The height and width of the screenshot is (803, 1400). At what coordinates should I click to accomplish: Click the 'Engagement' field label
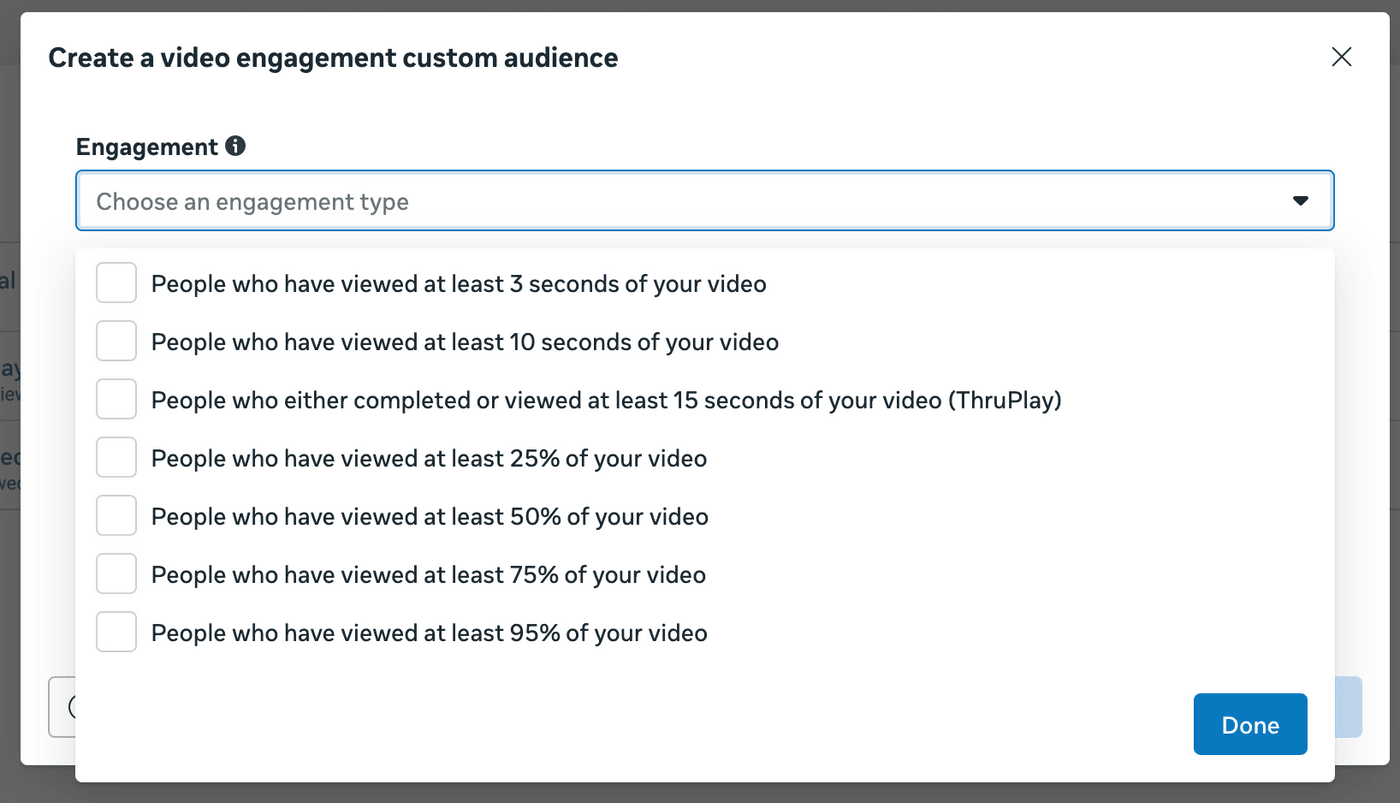147,147
